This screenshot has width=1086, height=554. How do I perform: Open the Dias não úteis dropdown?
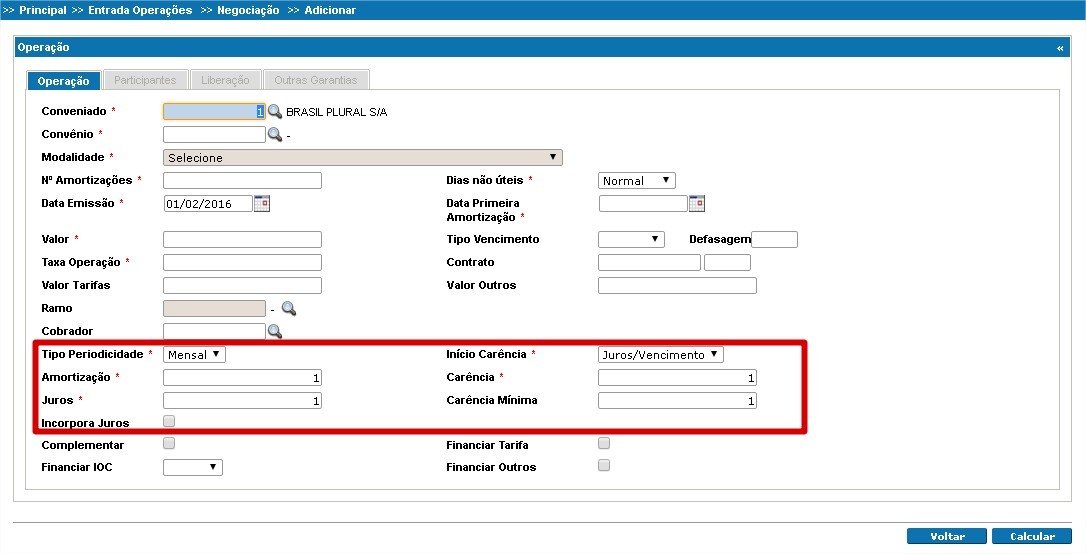click(637, 181)
